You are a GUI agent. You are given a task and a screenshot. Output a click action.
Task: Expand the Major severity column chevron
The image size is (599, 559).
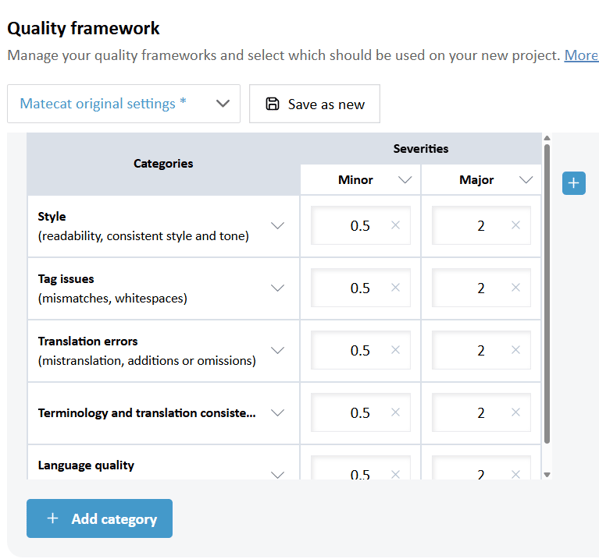click(x=526, y=180)
